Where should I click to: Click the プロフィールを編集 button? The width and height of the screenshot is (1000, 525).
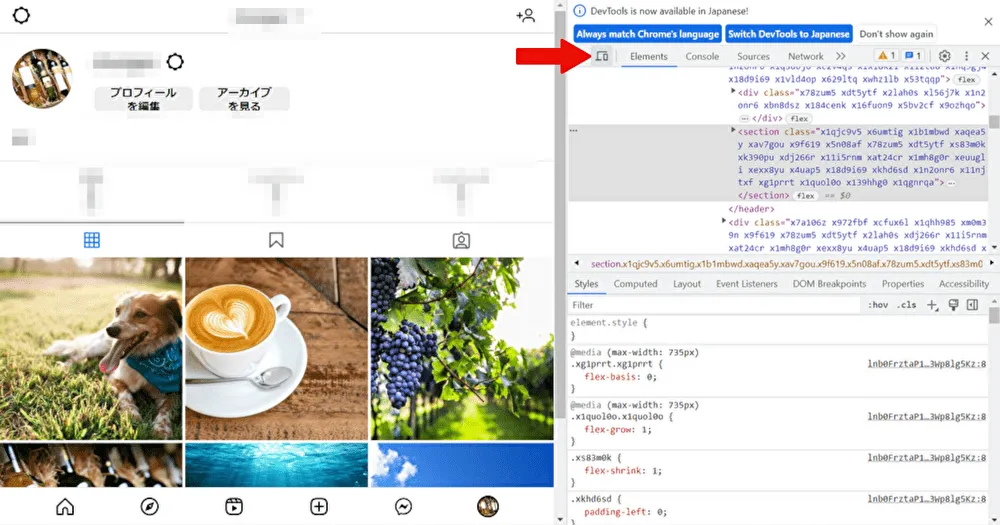[x=143, y=99]
